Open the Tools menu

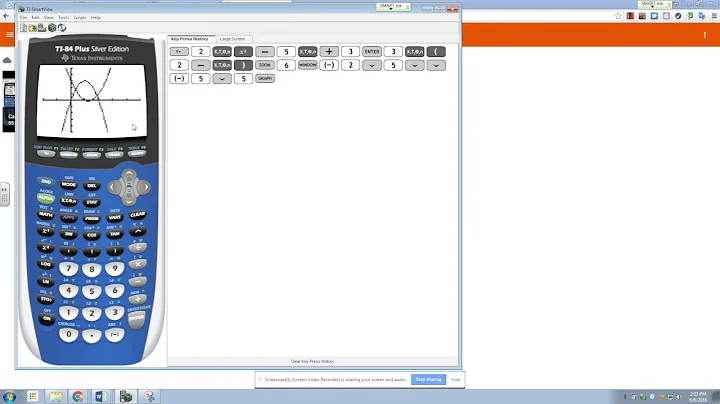(63, 17)
